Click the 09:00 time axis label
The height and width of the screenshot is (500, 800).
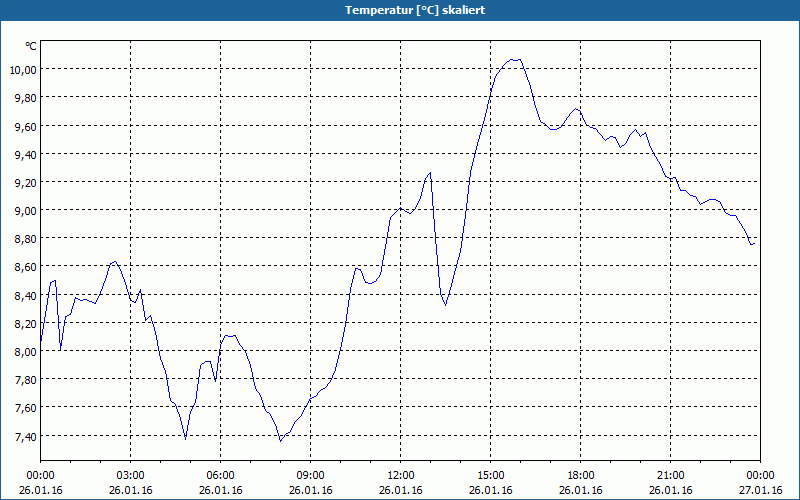[x=311, y=475]
